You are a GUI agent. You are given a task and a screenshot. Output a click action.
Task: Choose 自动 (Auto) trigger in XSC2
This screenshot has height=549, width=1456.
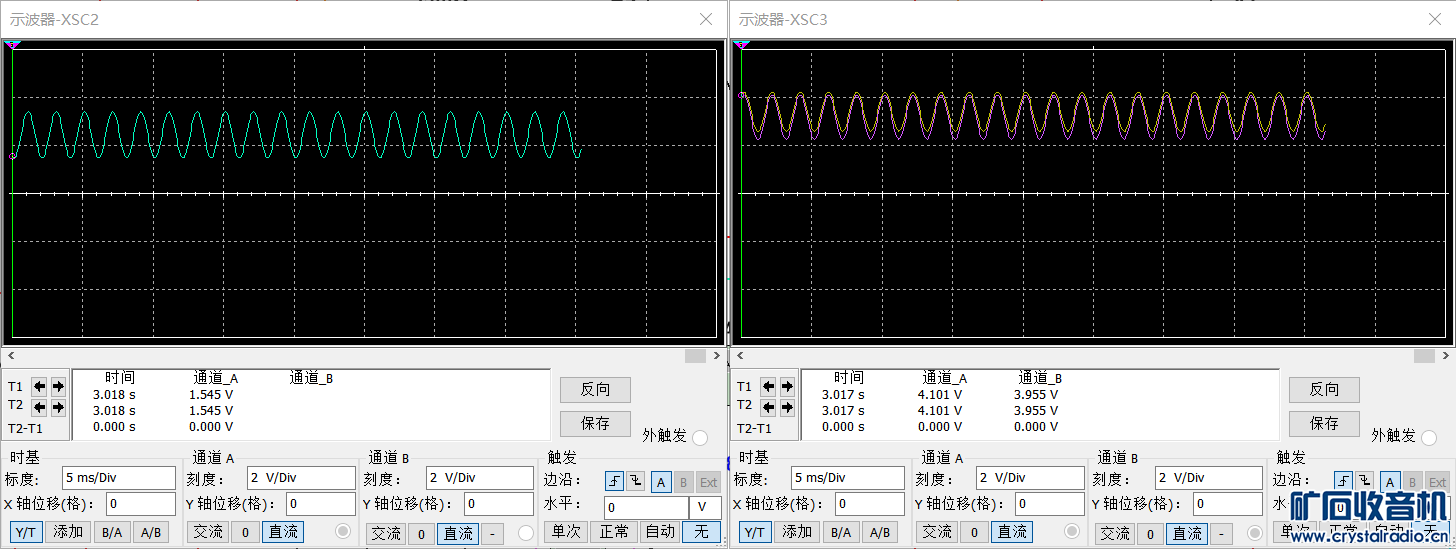660,532
